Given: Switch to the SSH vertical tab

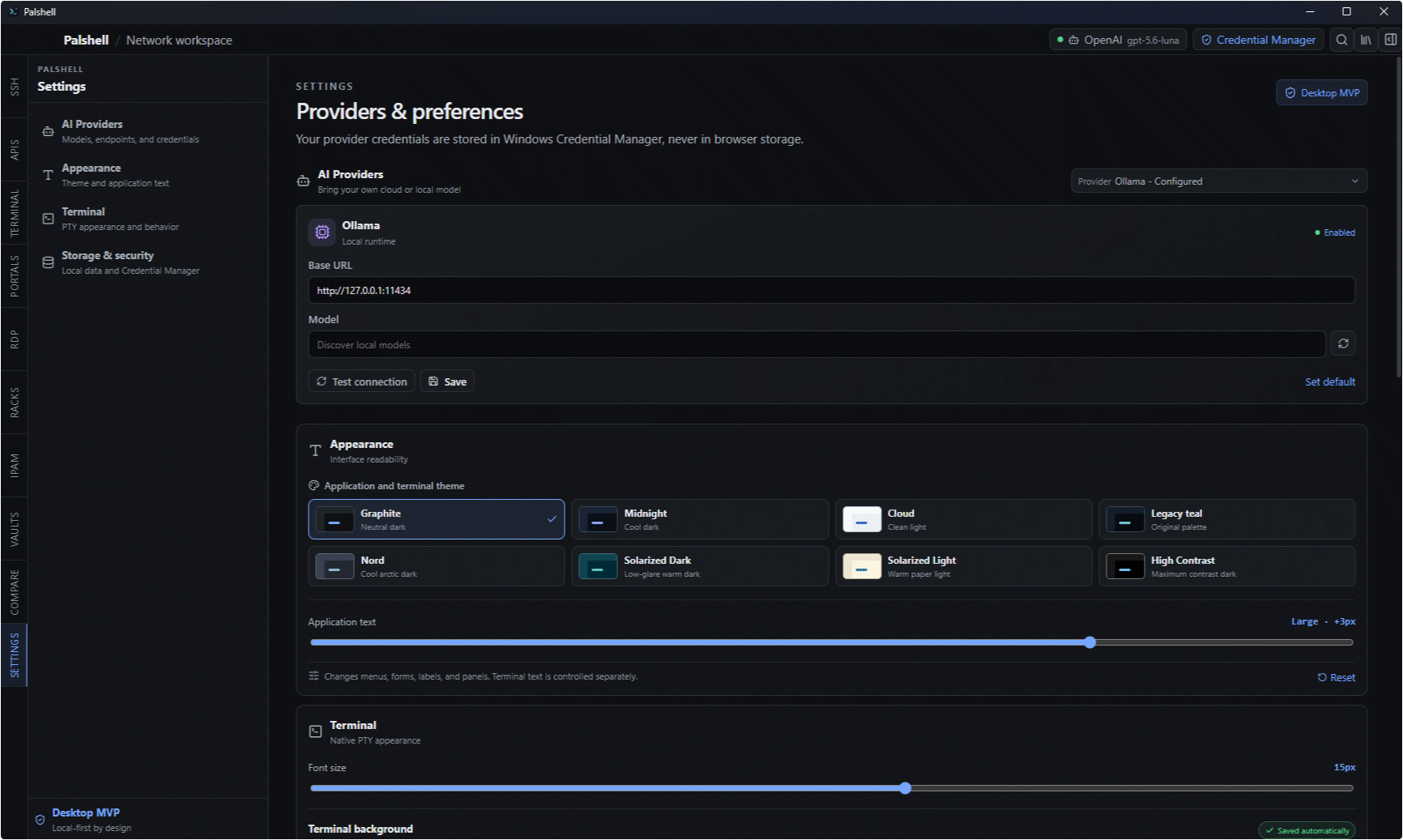Looking at the screenshot, I should tap(14, 87).
